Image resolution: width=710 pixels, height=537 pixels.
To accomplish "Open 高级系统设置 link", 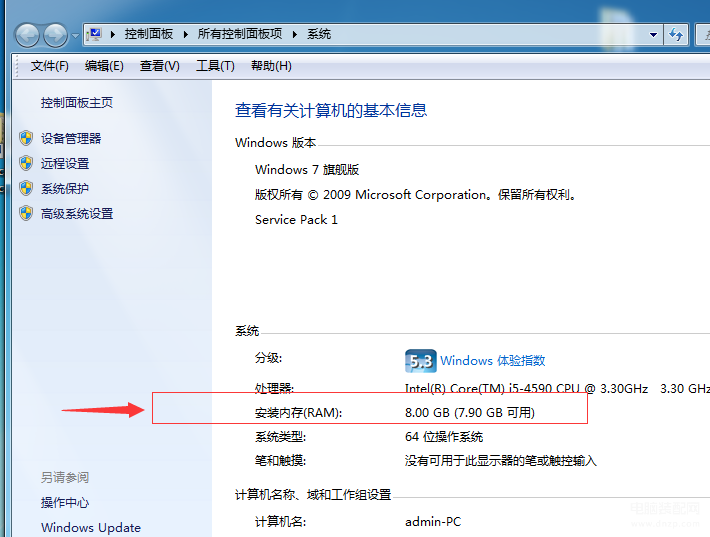I will pyautogui.click(x=77, y=213).
